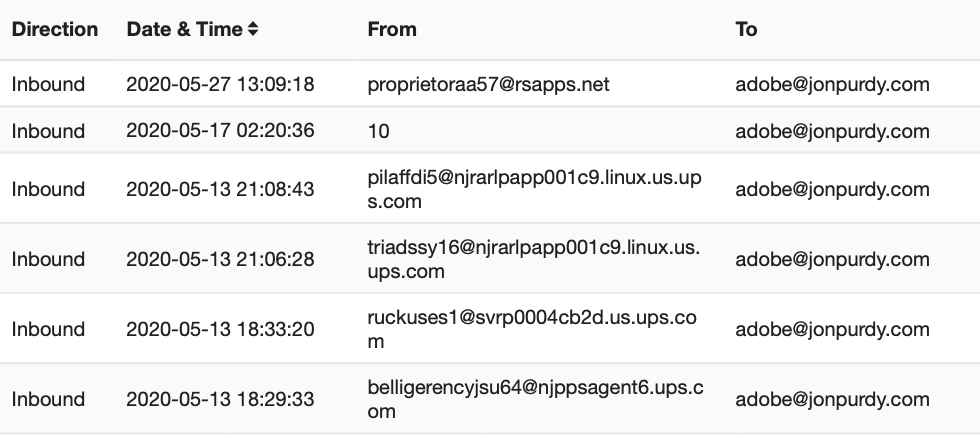Click timestamp 2020-05-13 21:06:28

(x=220, y=259)
